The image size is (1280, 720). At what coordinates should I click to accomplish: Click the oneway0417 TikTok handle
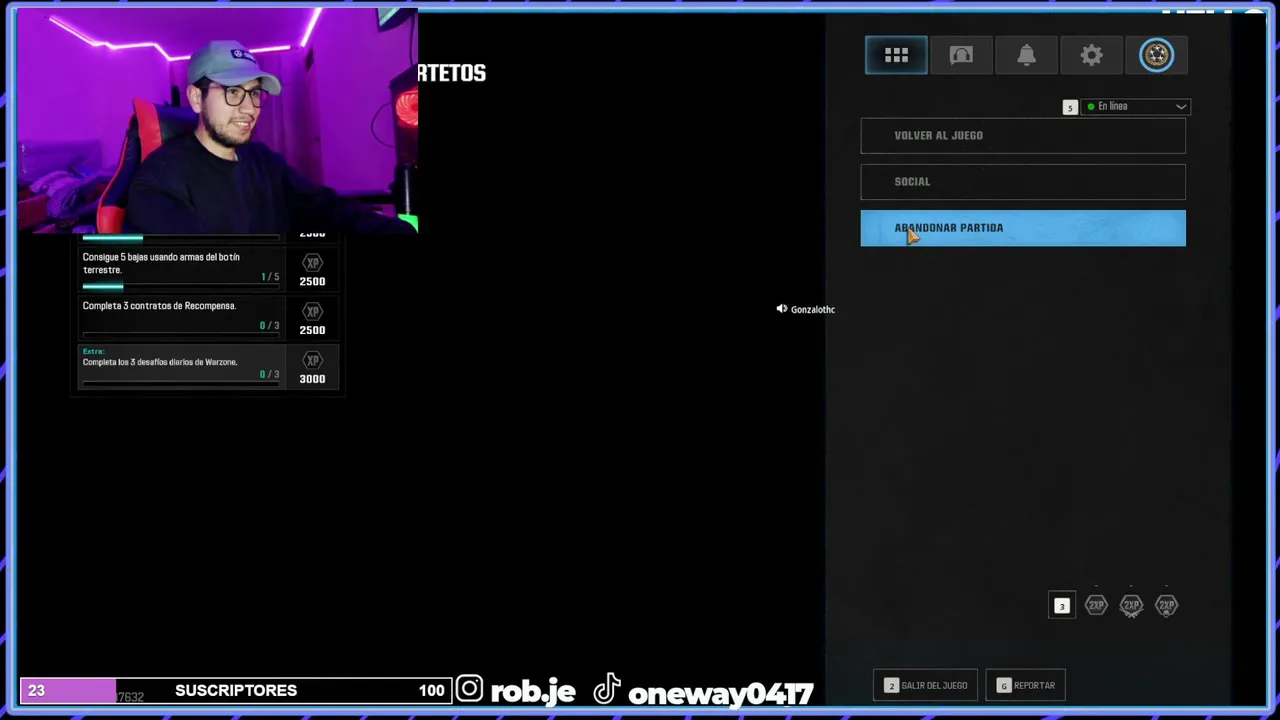[720, 692]
